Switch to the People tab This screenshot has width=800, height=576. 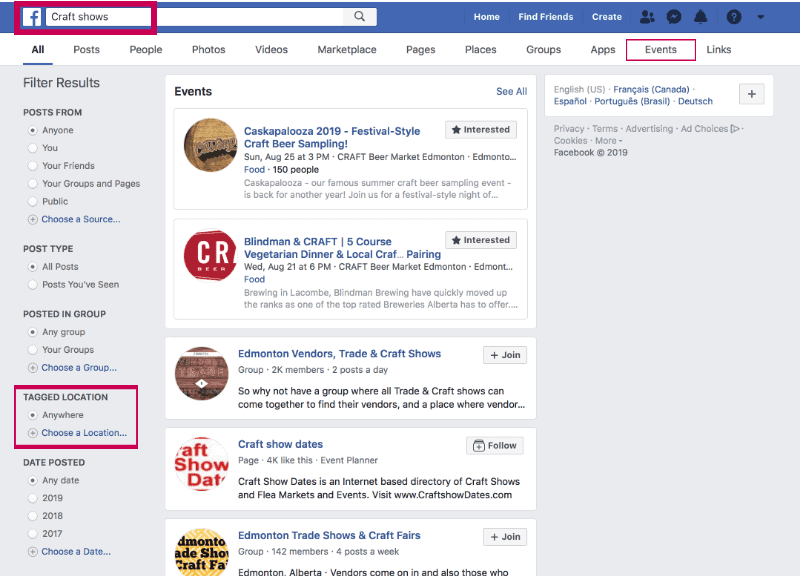point(145,49)
